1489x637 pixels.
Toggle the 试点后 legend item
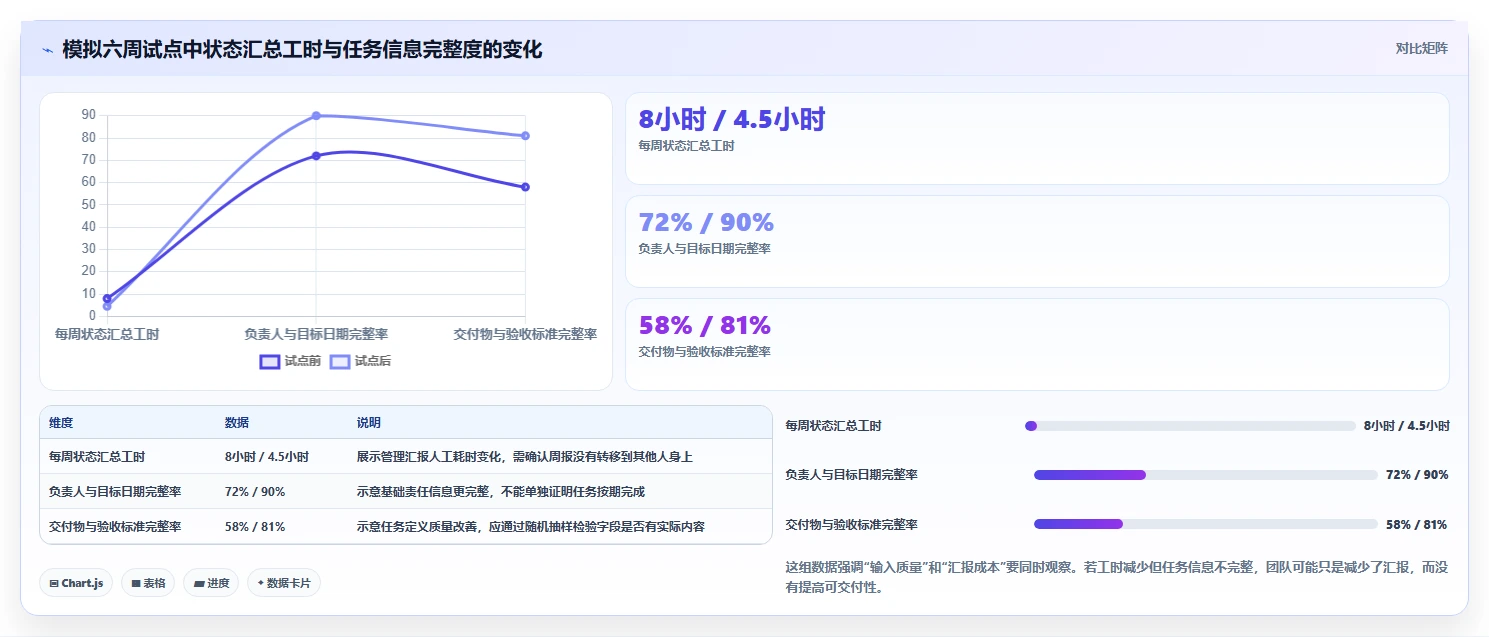point(360,361)
